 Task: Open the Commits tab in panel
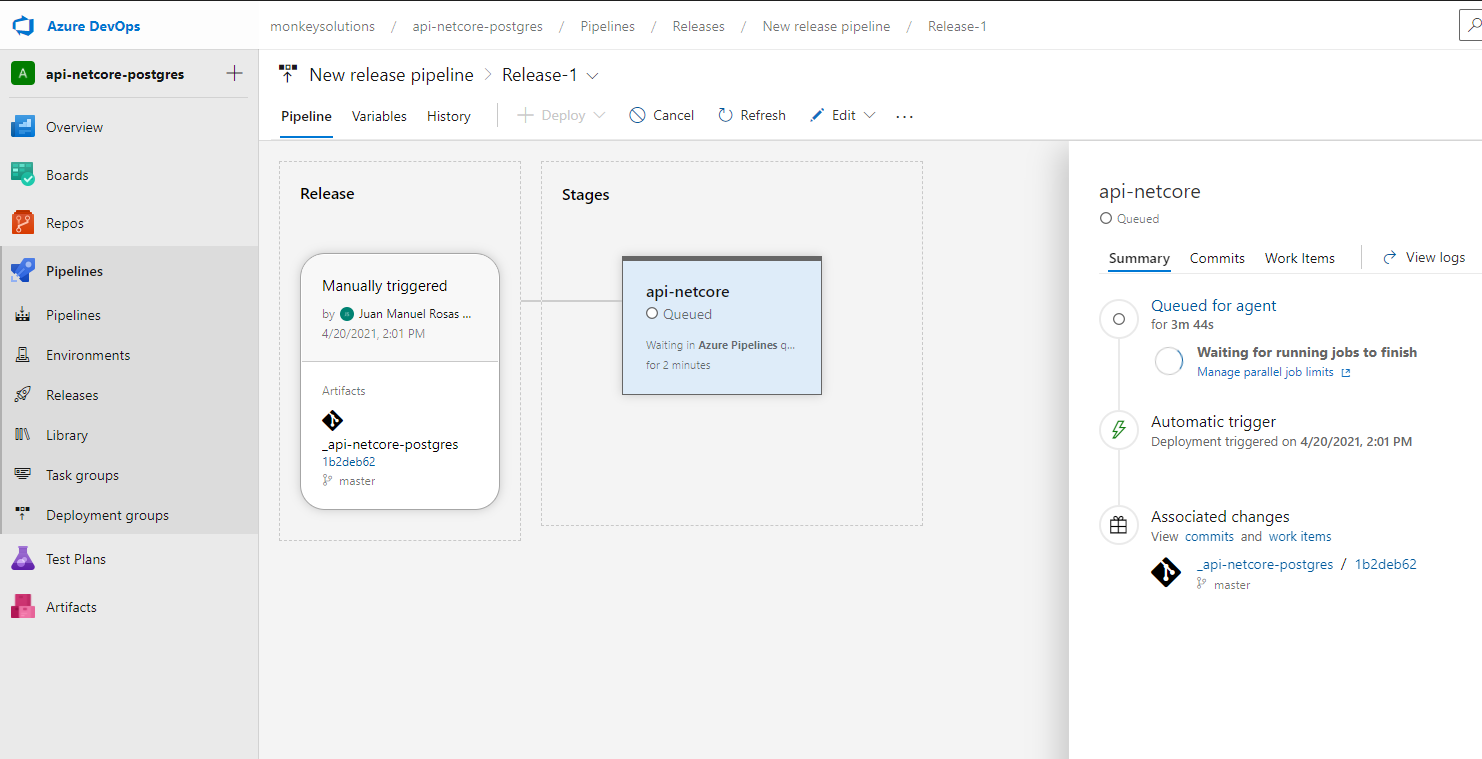1217,258
